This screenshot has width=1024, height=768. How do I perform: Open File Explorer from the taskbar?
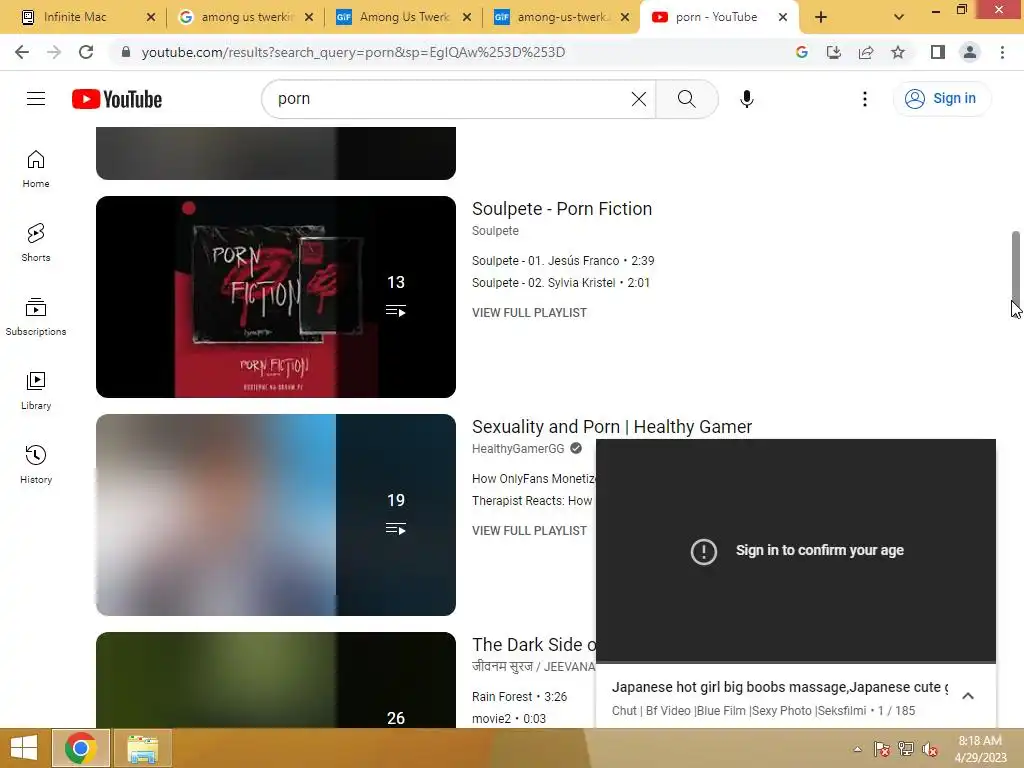(x=142, y=748)
